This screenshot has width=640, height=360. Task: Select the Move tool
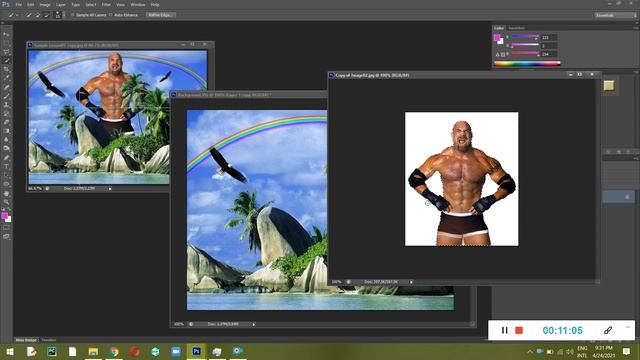(x=6, y=34)
